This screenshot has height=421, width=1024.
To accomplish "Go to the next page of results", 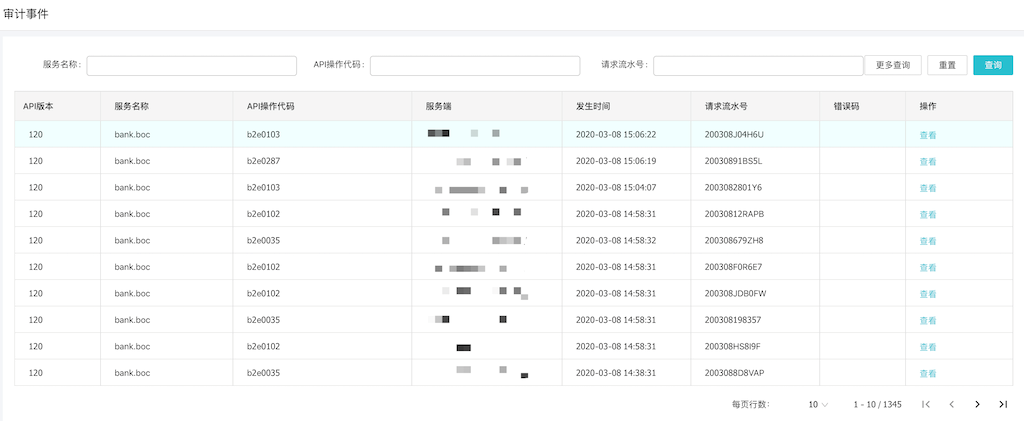I will click(977, 404).
